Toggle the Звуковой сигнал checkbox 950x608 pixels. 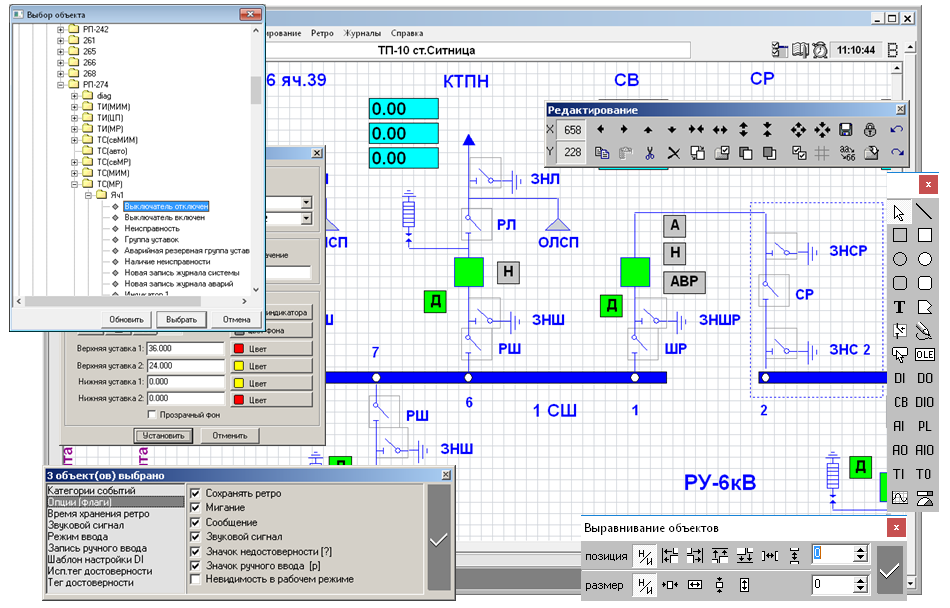(x=195, y=537)
